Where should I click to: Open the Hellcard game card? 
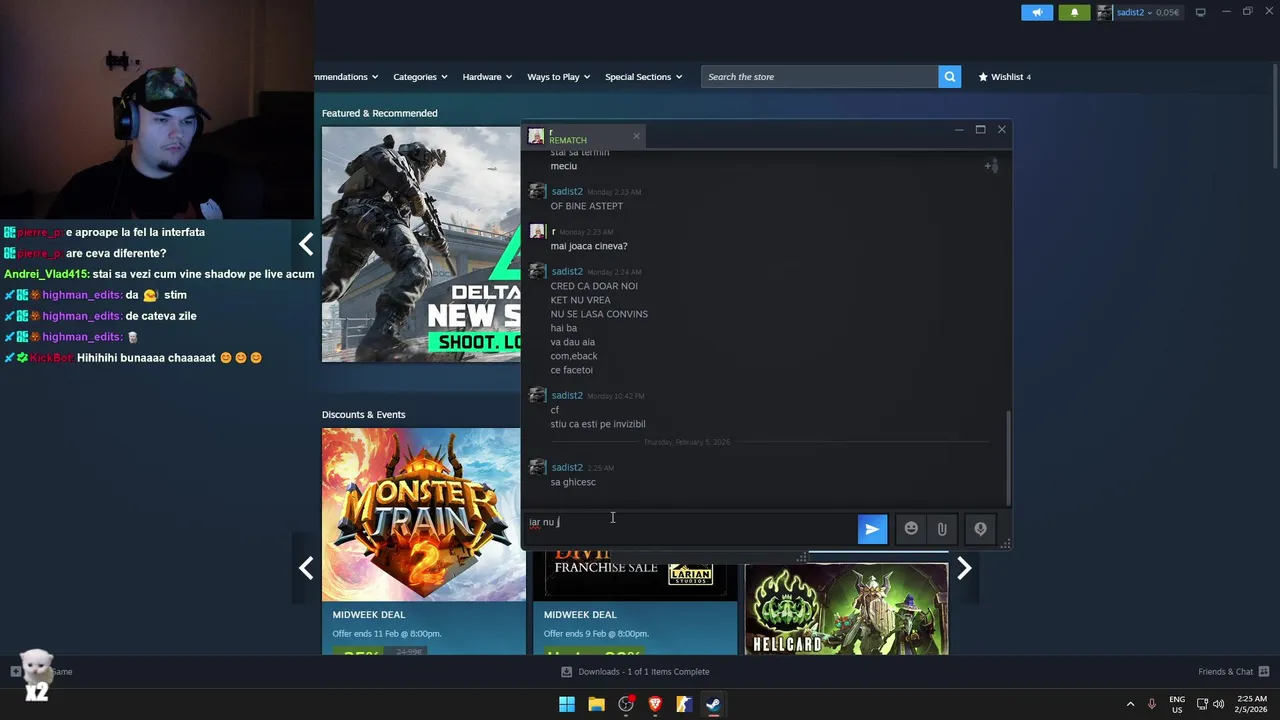tap(846, 609)
